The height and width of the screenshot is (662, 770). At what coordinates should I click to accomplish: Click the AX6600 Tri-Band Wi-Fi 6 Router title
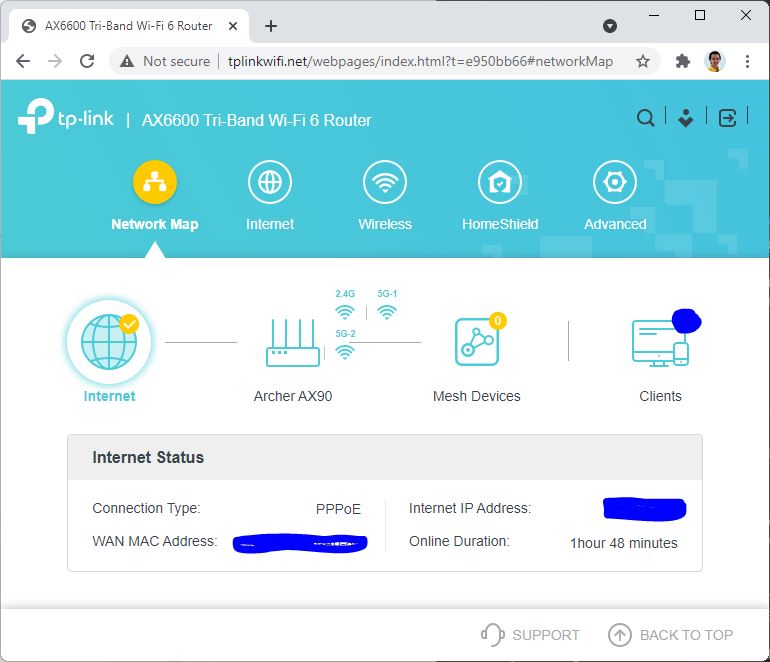(x=256, y=120)
